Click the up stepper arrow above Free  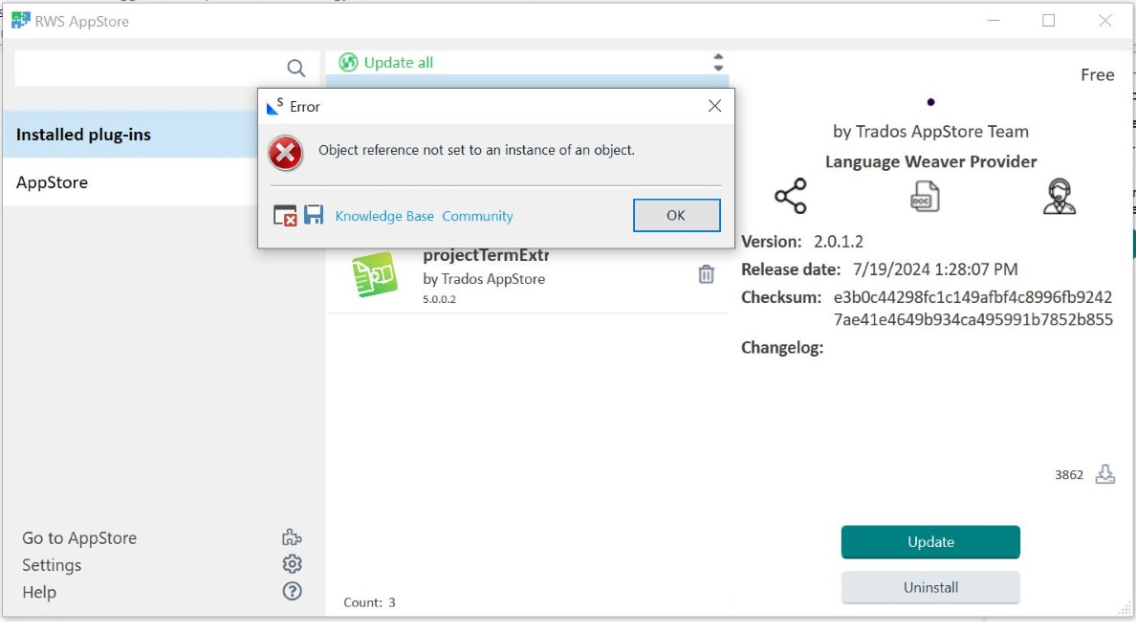click(717, 56)
